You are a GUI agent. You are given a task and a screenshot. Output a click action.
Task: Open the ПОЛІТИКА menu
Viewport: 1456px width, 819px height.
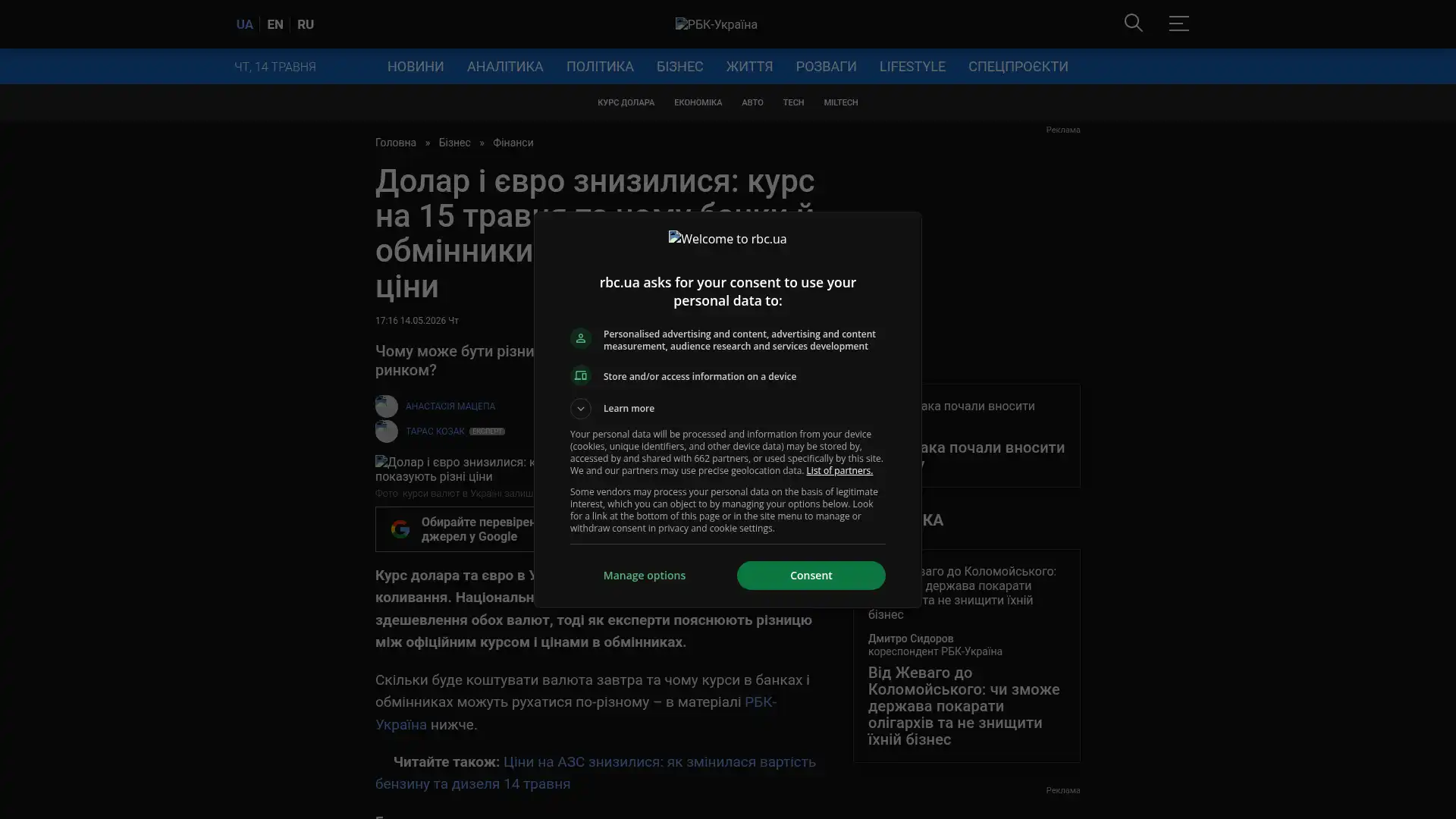tap(600, 67)
